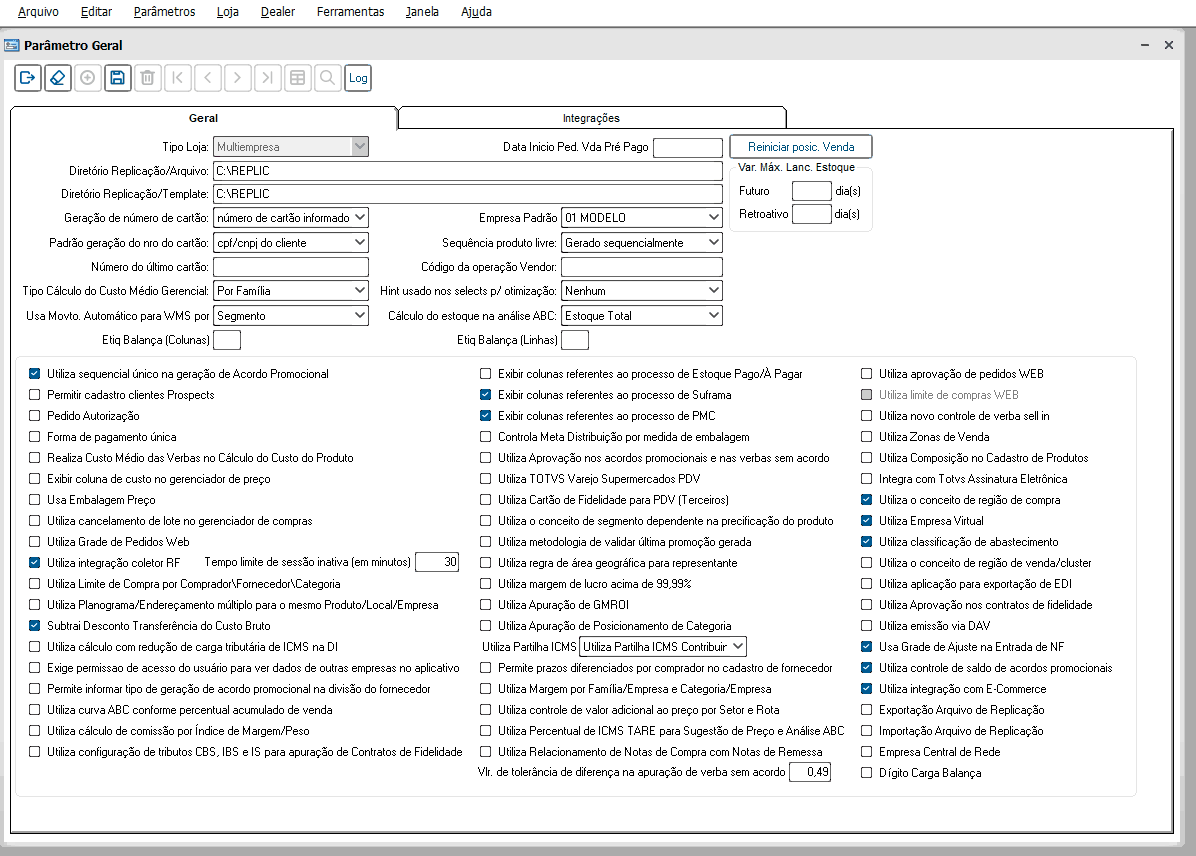Screen dimensions: 1196x856
Task: Click Etiq Balança (Linhas) field
Action: [574, 340]
